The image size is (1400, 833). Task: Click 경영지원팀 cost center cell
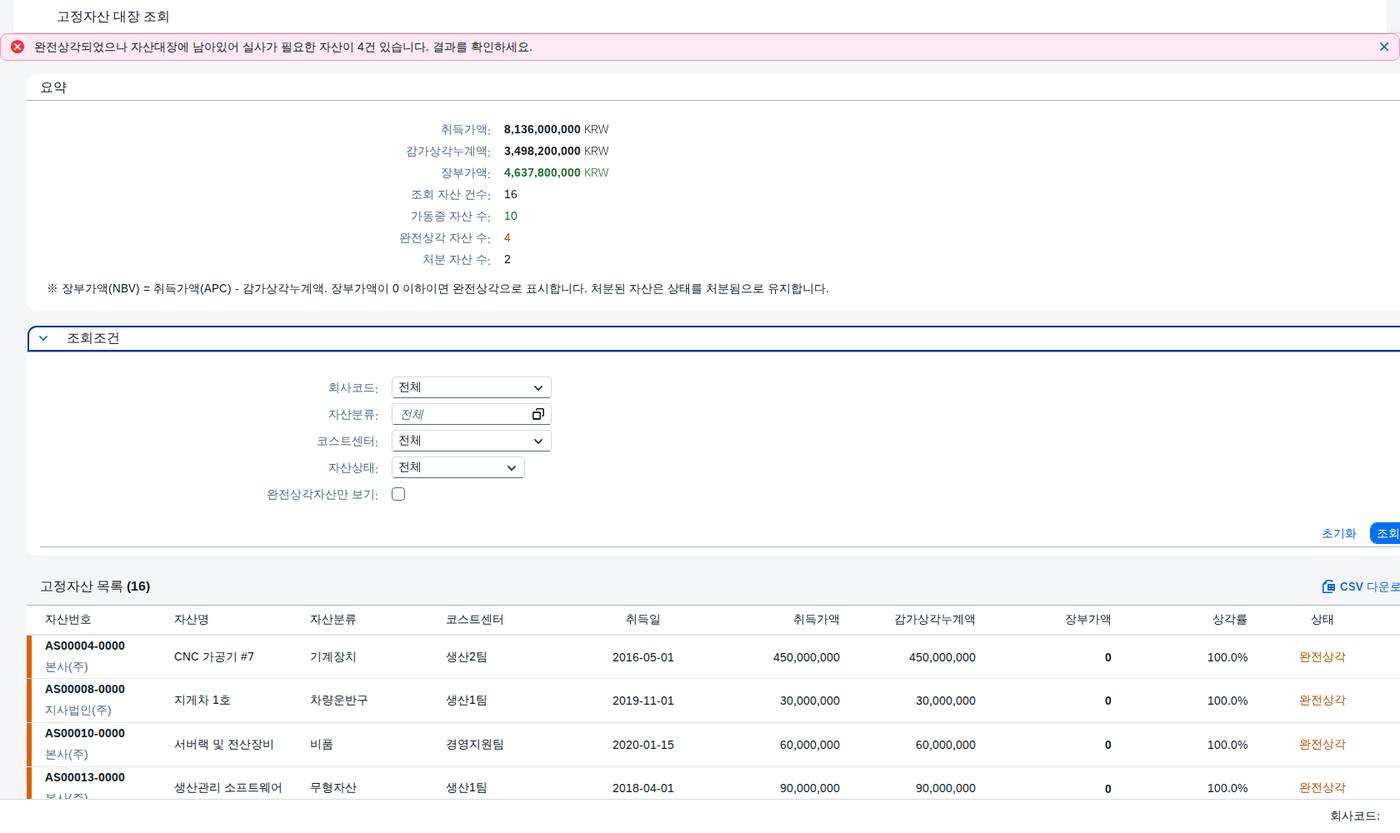[475, 745]
